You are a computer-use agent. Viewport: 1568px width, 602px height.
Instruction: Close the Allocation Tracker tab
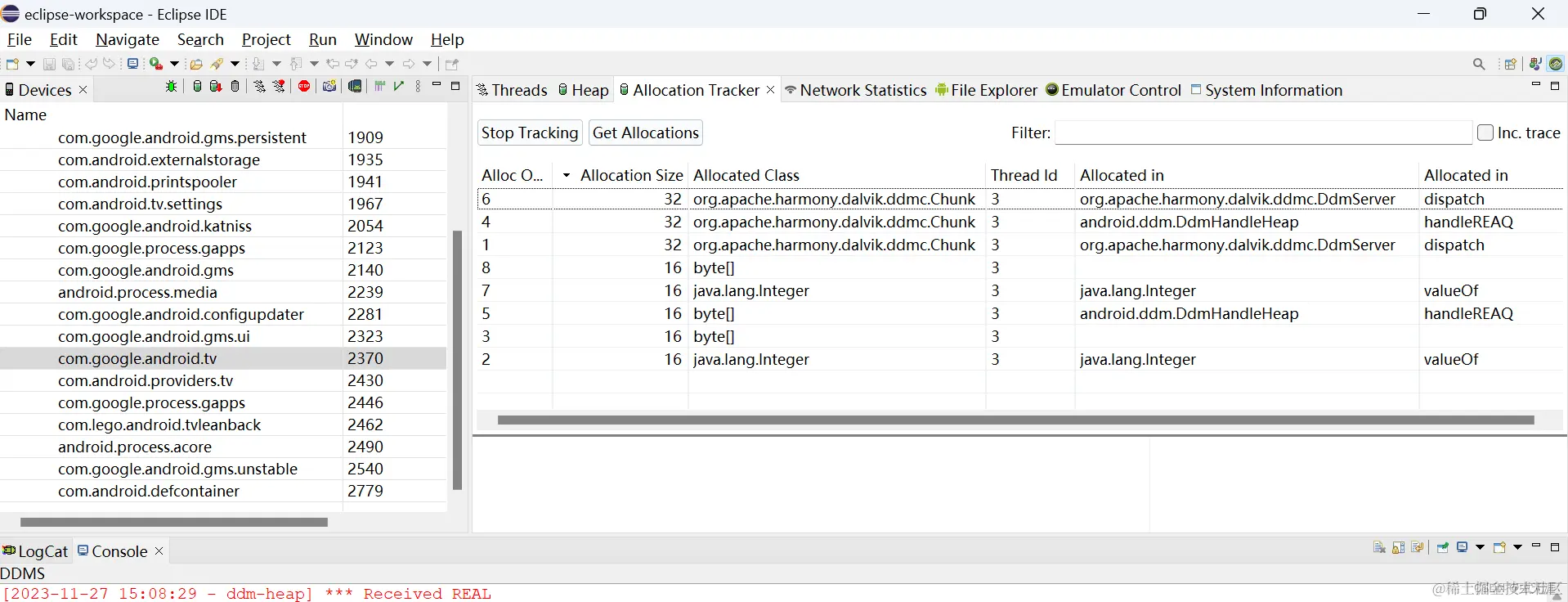point(770,90)
